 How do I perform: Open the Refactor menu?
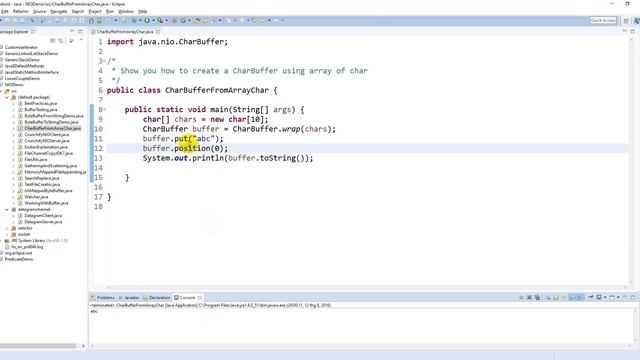[21, 11]
